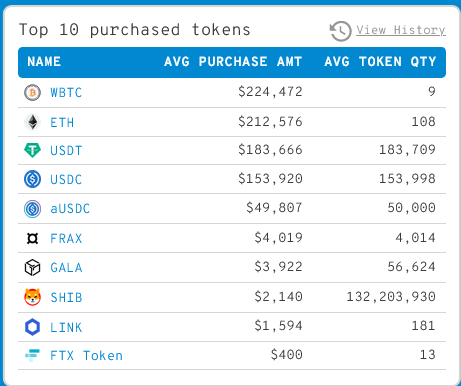461x386 pixels.
Task: Click the FTX Token logo icon
Action: pyautogui.click(x=32, y=355)
